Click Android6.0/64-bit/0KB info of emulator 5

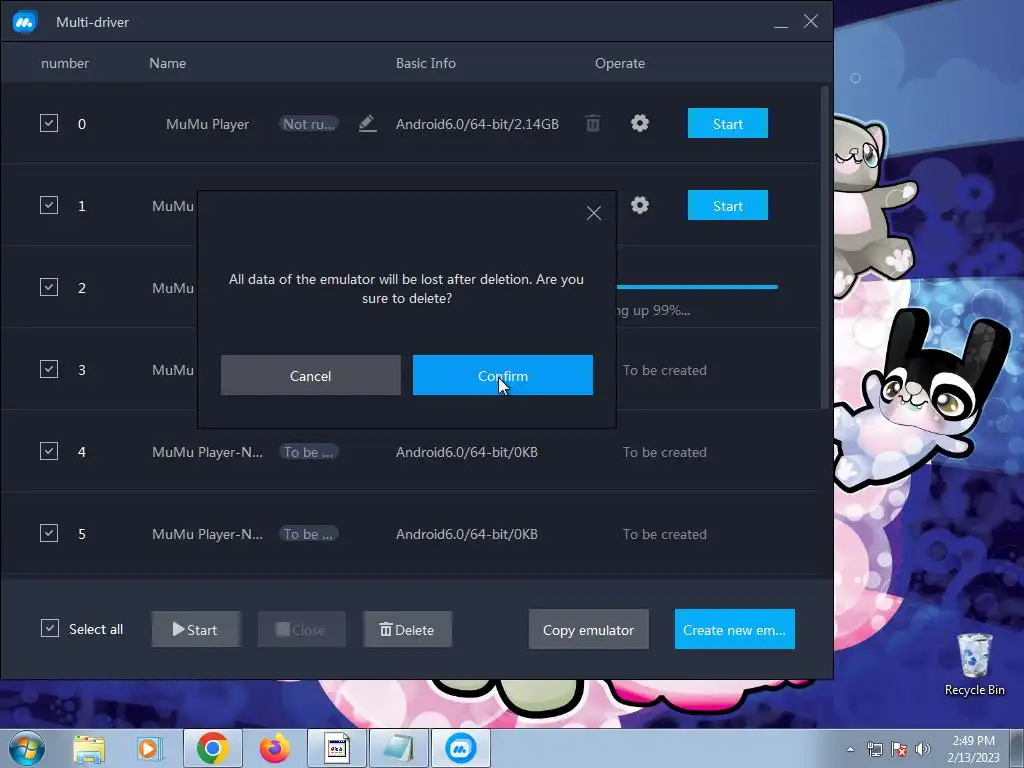(x=467, y=534)
